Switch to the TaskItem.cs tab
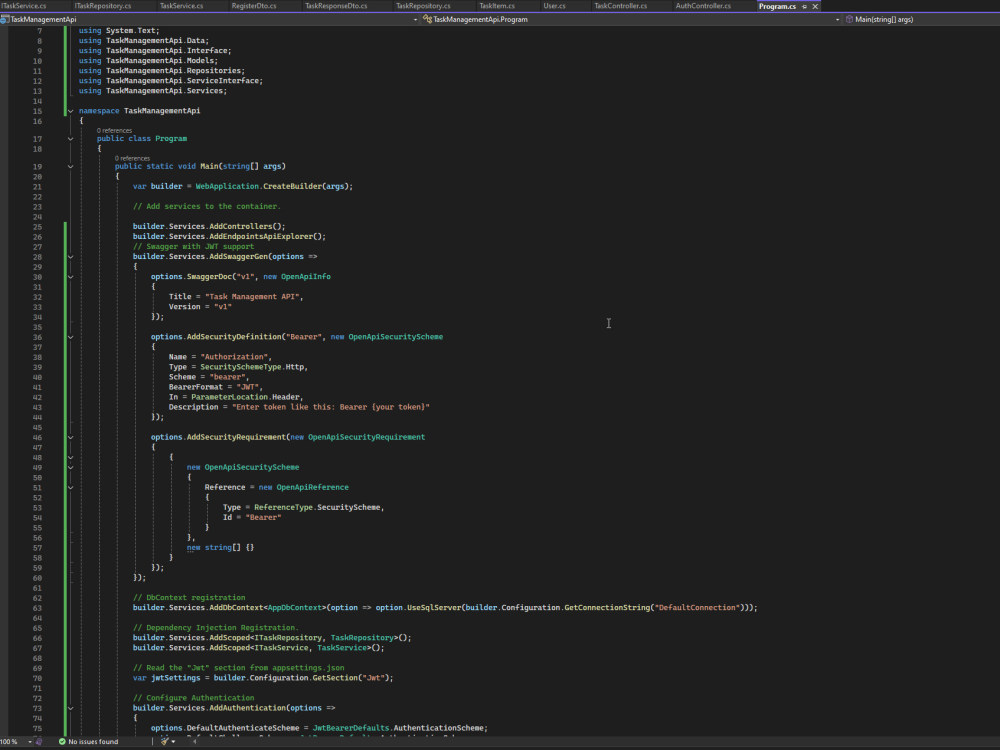The height and width of the screenshot is (750, 1000). coord(497,6)
